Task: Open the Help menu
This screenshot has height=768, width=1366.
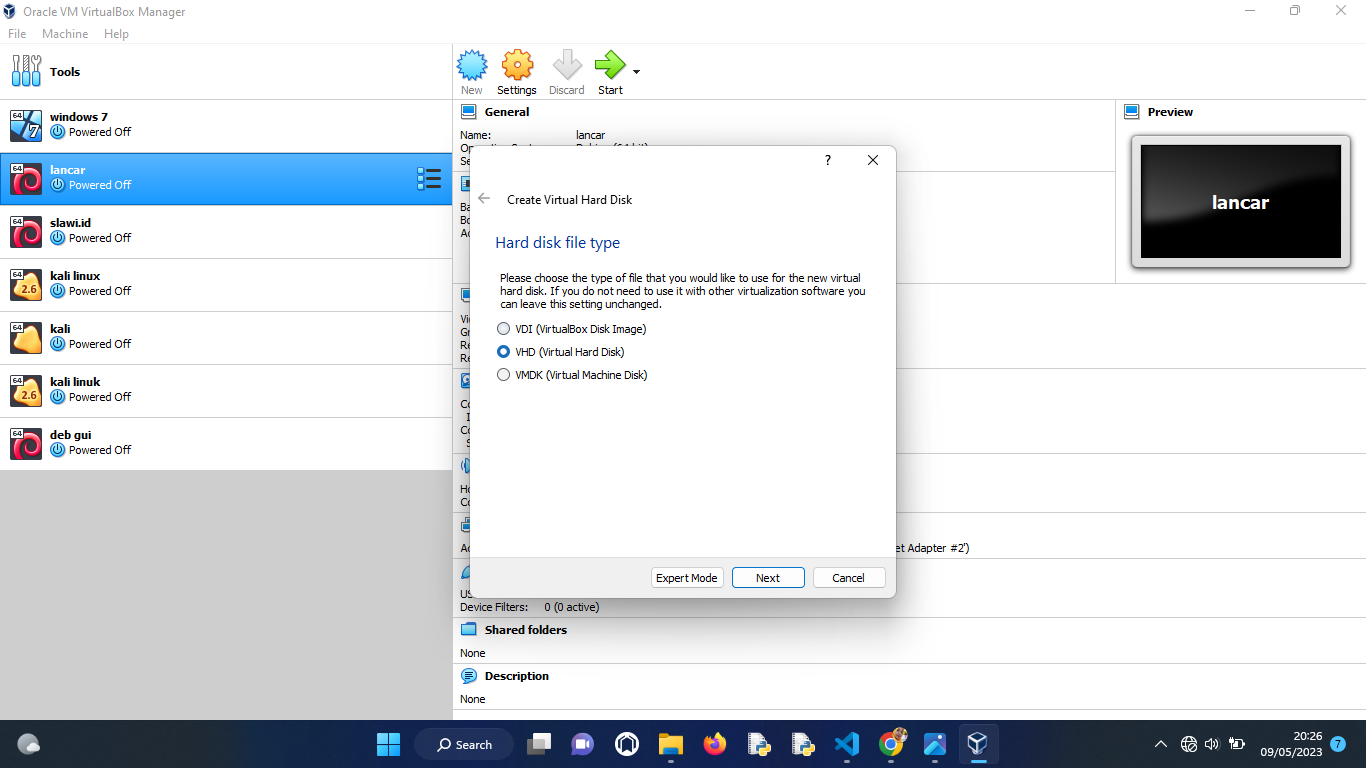Action: click(x=116, y=34)
